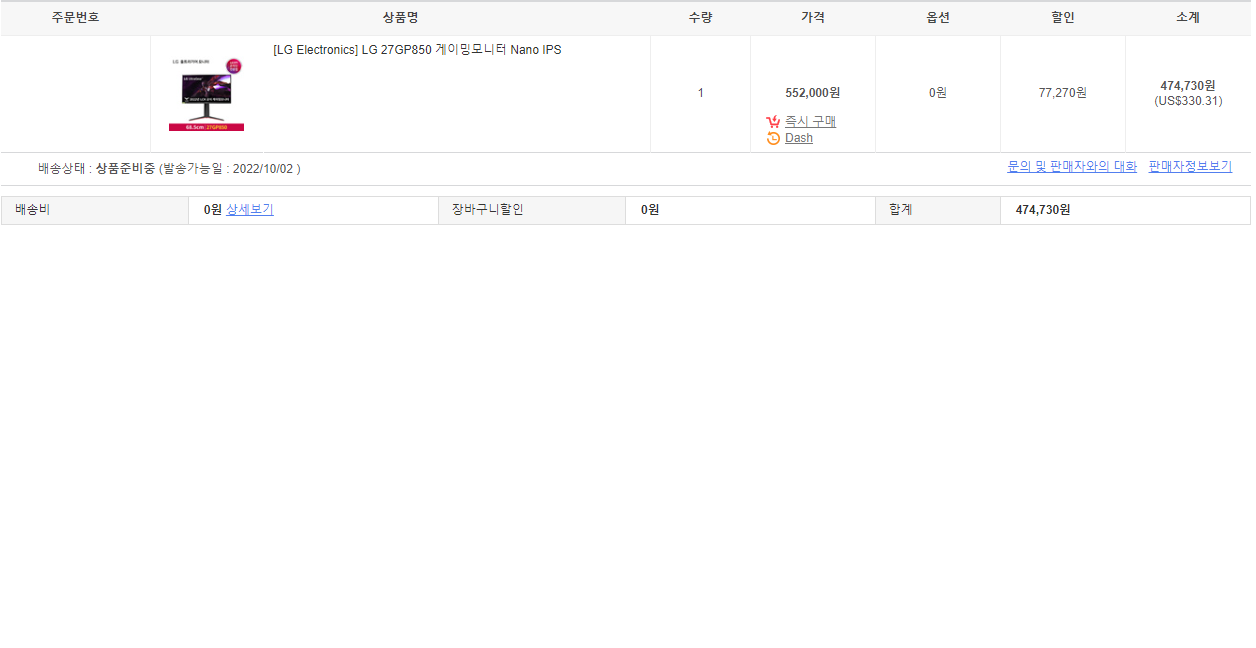This screenshot has width=1256, height=648.
Task: Click the 수량 column header
Action: [700, 18]
